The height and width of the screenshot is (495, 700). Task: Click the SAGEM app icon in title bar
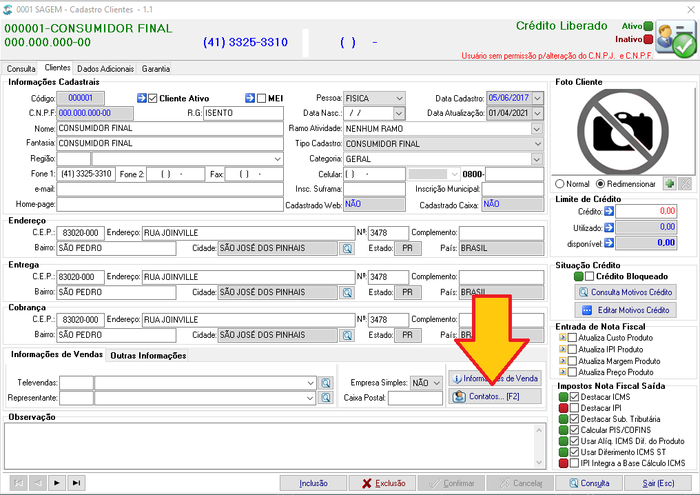click(x=8, y=9)
